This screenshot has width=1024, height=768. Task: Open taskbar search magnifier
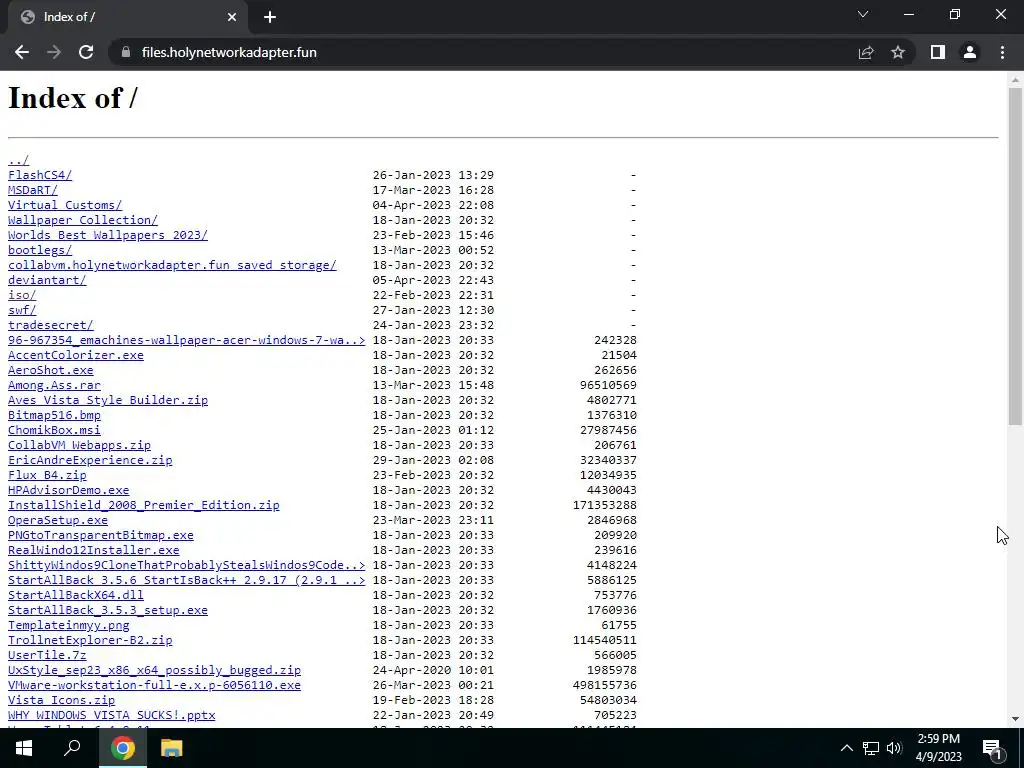[72, 748]
